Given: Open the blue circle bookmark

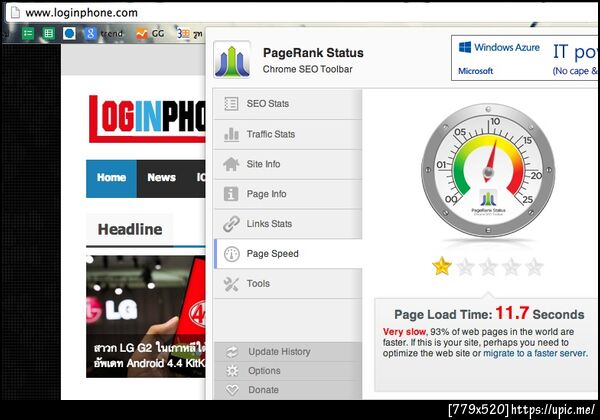Looking at the screenshot, I should click(69, 34).
